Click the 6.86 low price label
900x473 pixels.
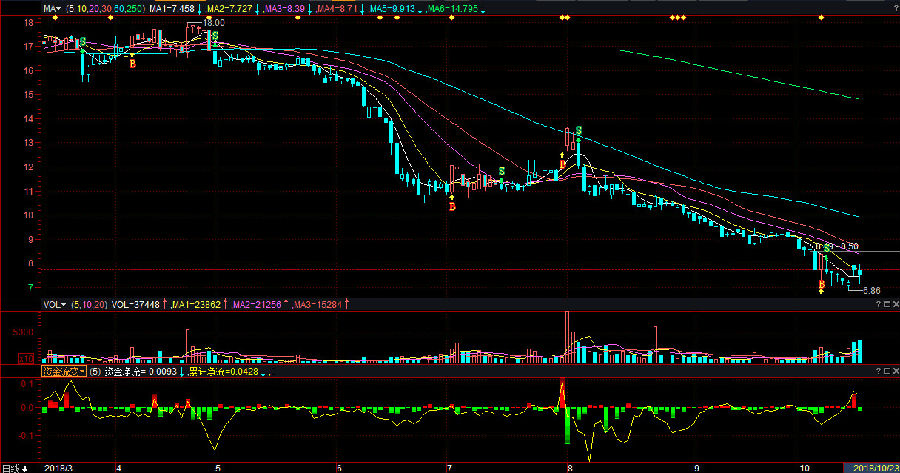(x=870, y=291)
